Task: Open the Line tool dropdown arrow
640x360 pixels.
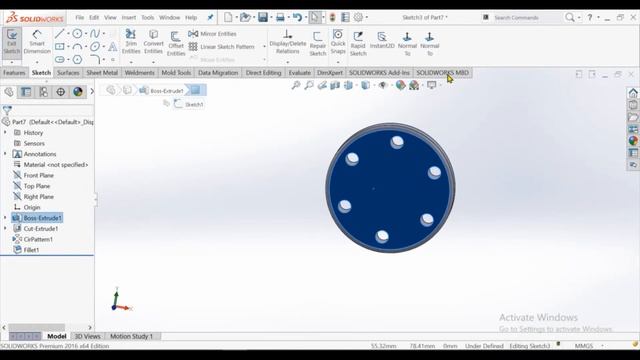Action: (x=68, y=33)
